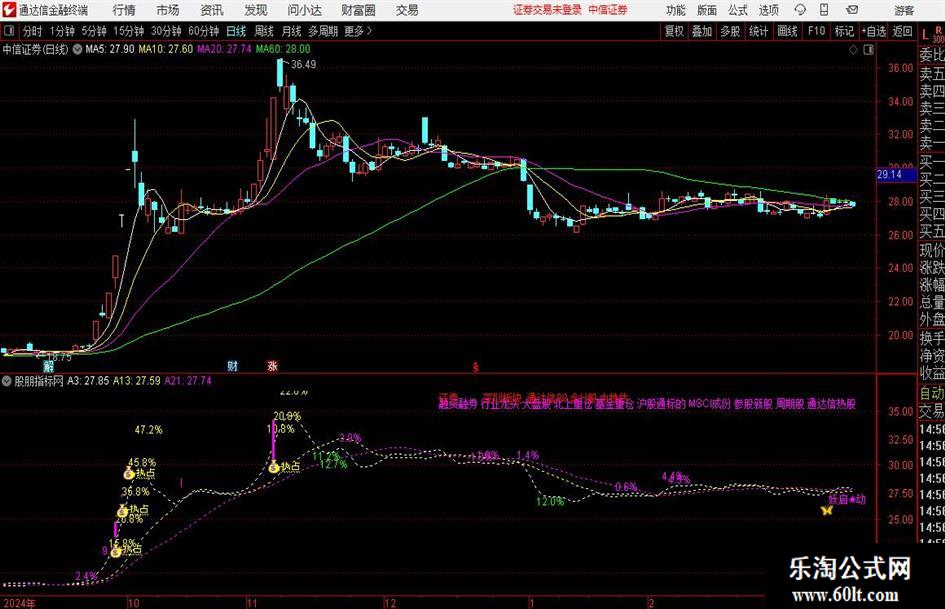Click the 通达信 app logo icon
This screenshot has width=945, height=609.
point(9,10)
